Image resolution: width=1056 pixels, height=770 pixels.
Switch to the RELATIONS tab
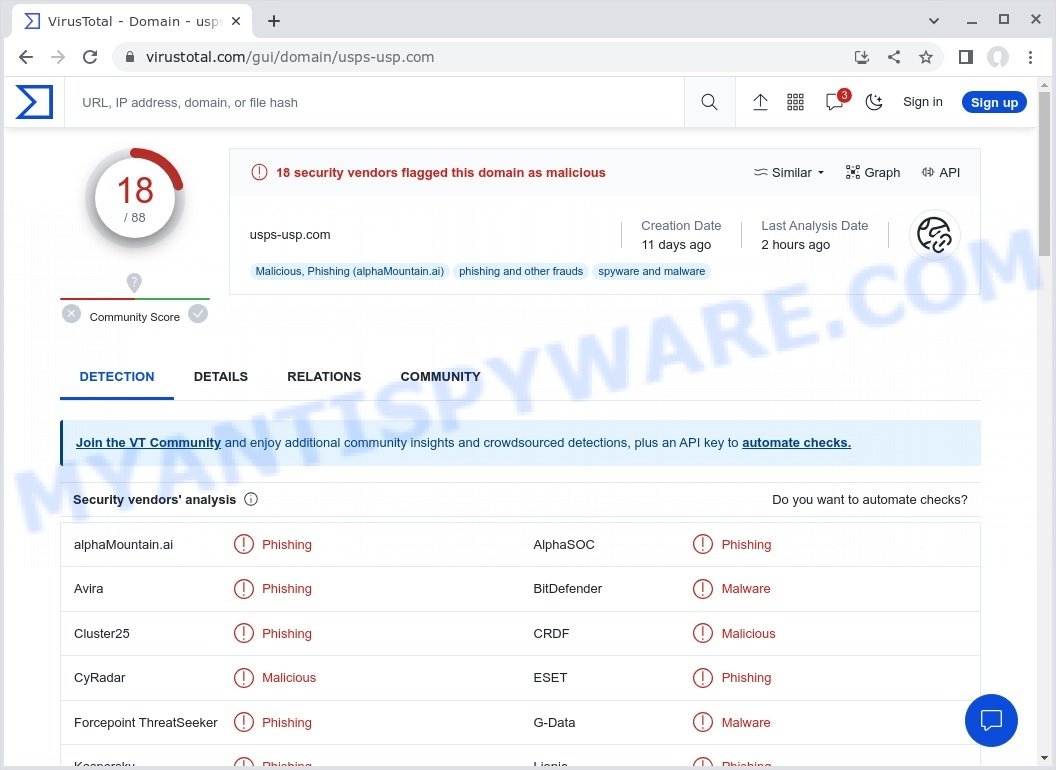pos(324,377)
